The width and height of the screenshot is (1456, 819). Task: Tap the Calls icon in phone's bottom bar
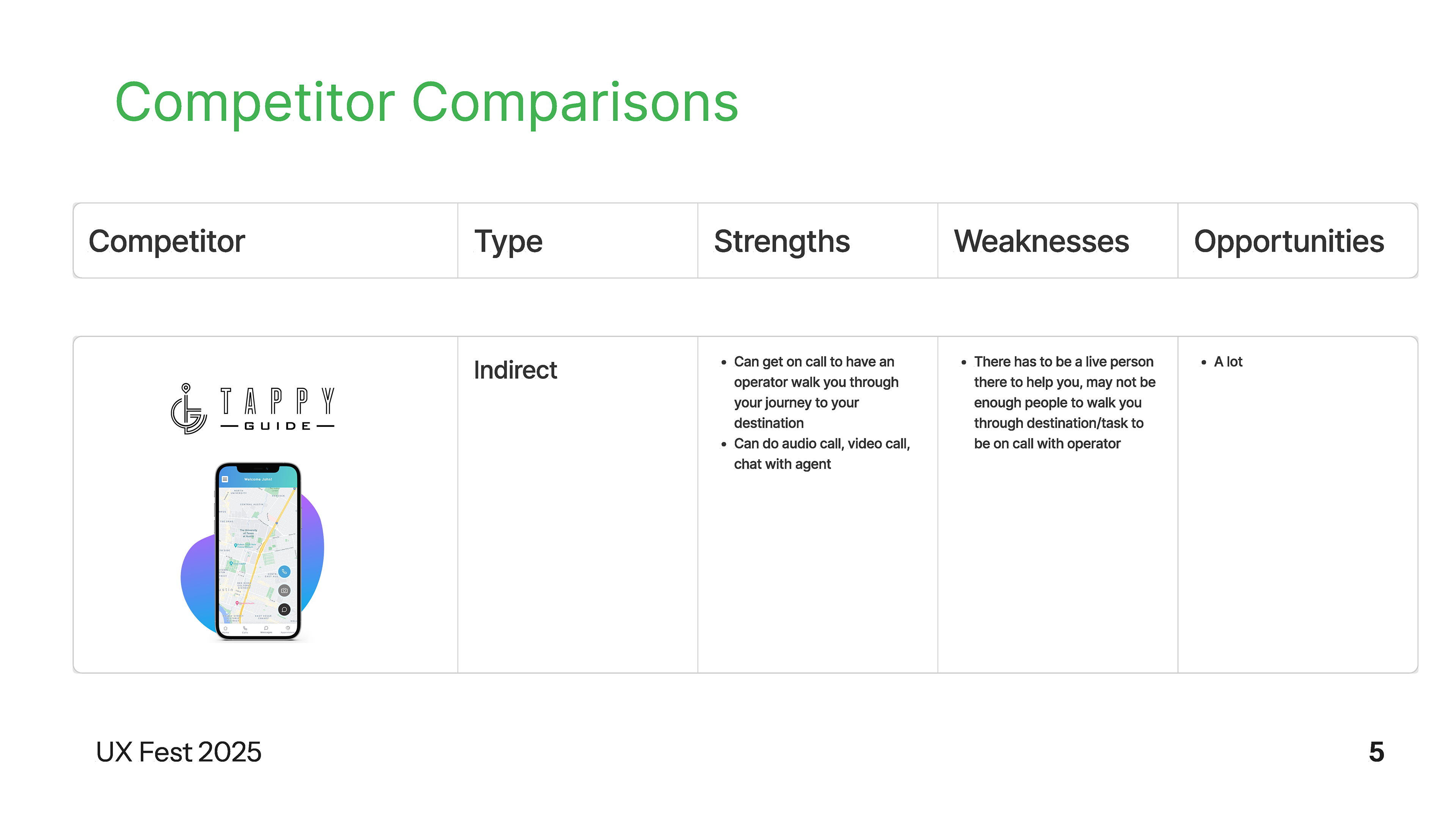245,629
